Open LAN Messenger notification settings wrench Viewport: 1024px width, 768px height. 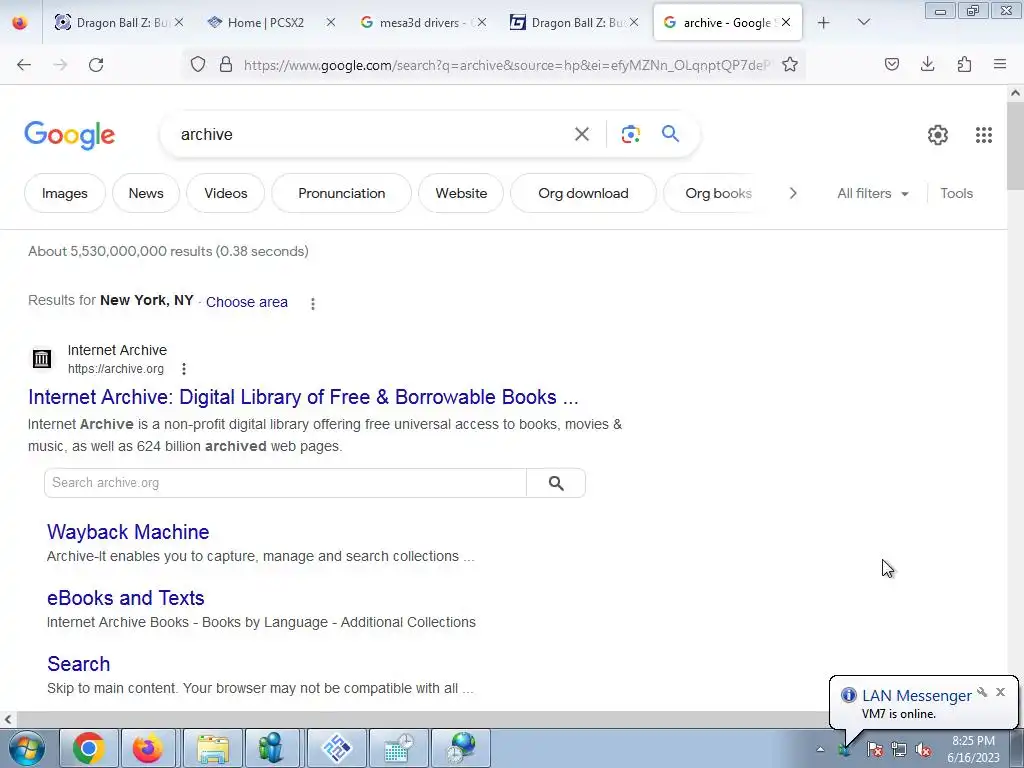tap(982, 692)
